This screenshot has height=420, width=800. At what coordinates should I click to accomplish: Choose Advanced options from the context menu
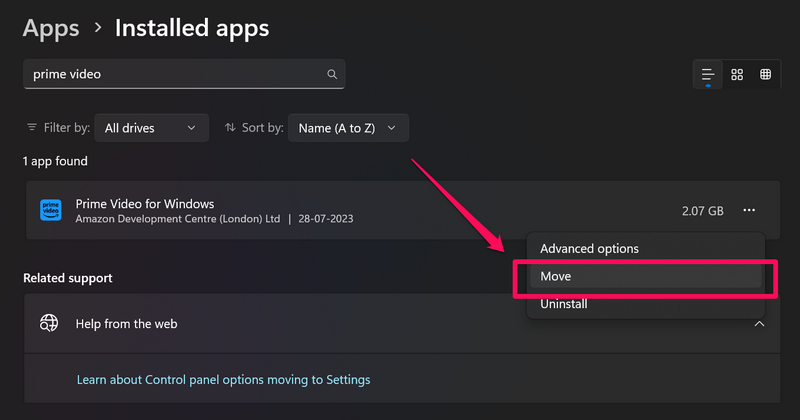pos(589,248)
